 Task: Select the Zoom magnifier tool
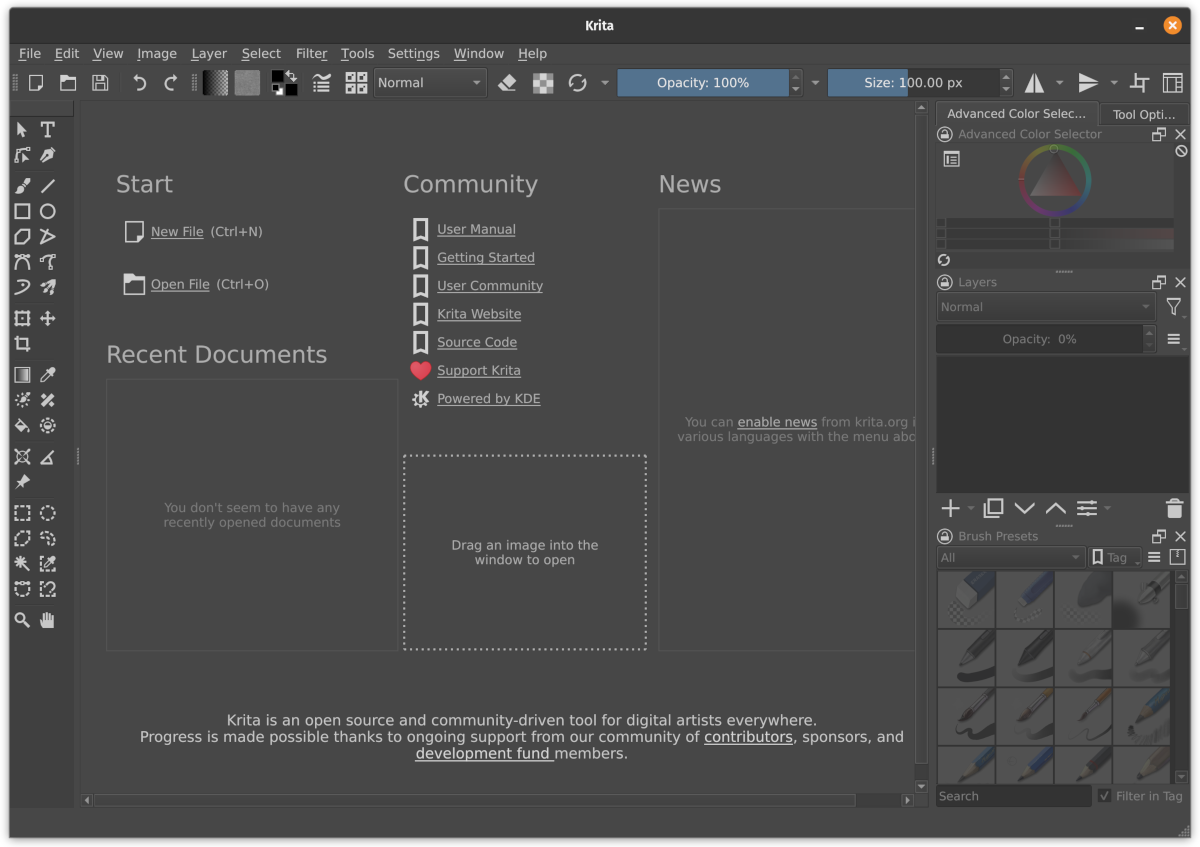click(x=22, y=620)
